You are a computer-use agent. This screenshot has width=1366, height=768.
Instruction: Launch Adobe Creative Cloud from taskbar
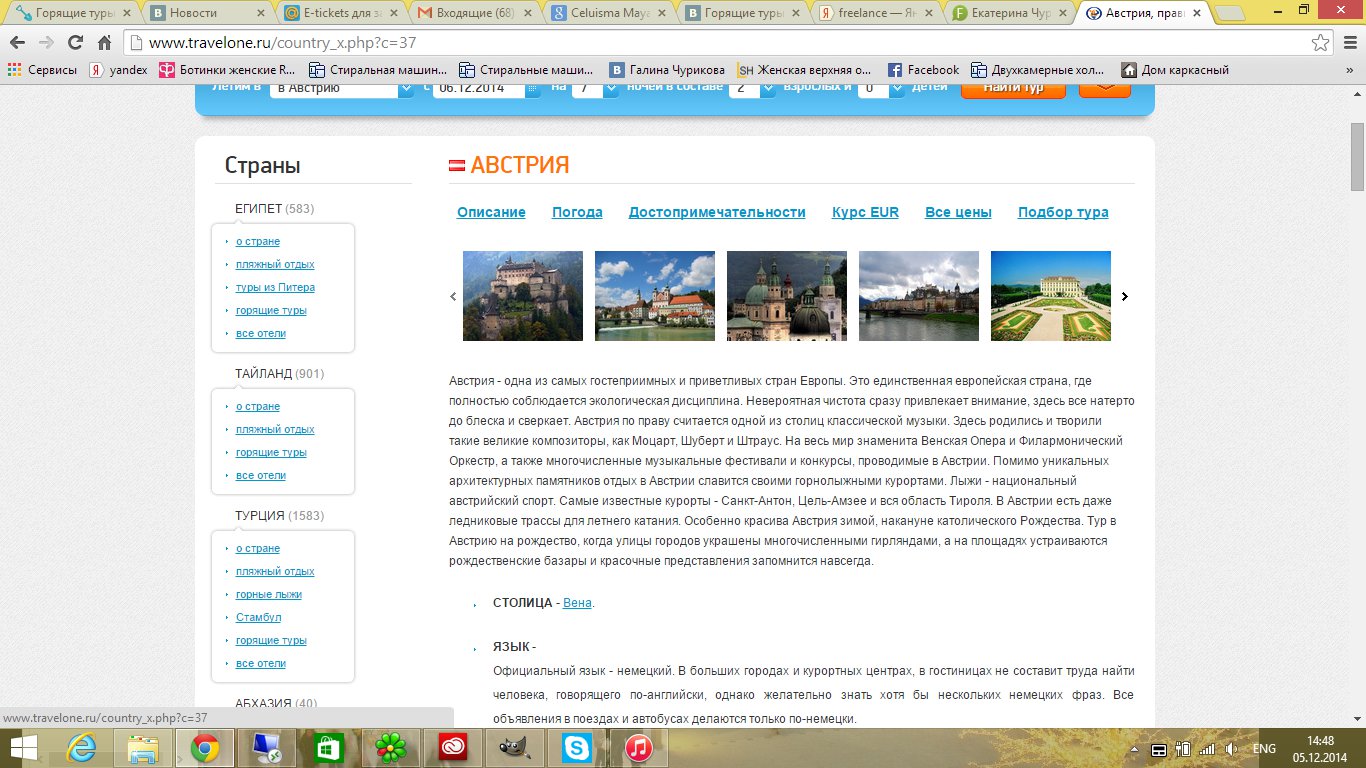point(453,748)
